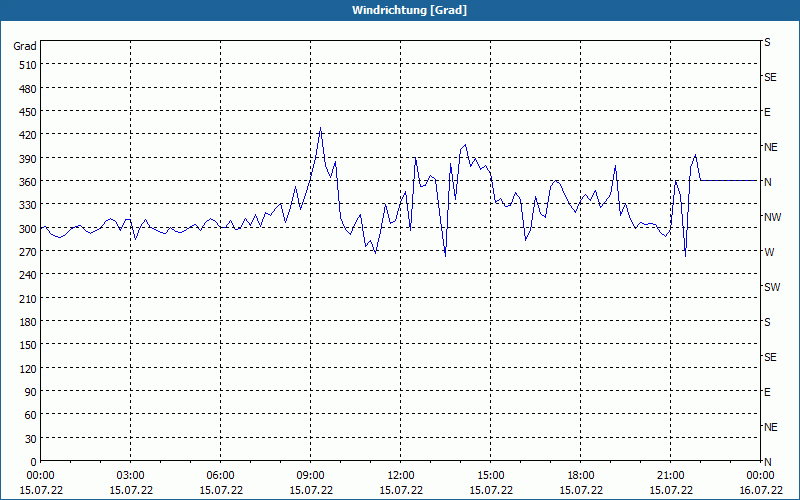800x500 pixels.
Task: Select the SW compass label
Action: tap(772, 287)
